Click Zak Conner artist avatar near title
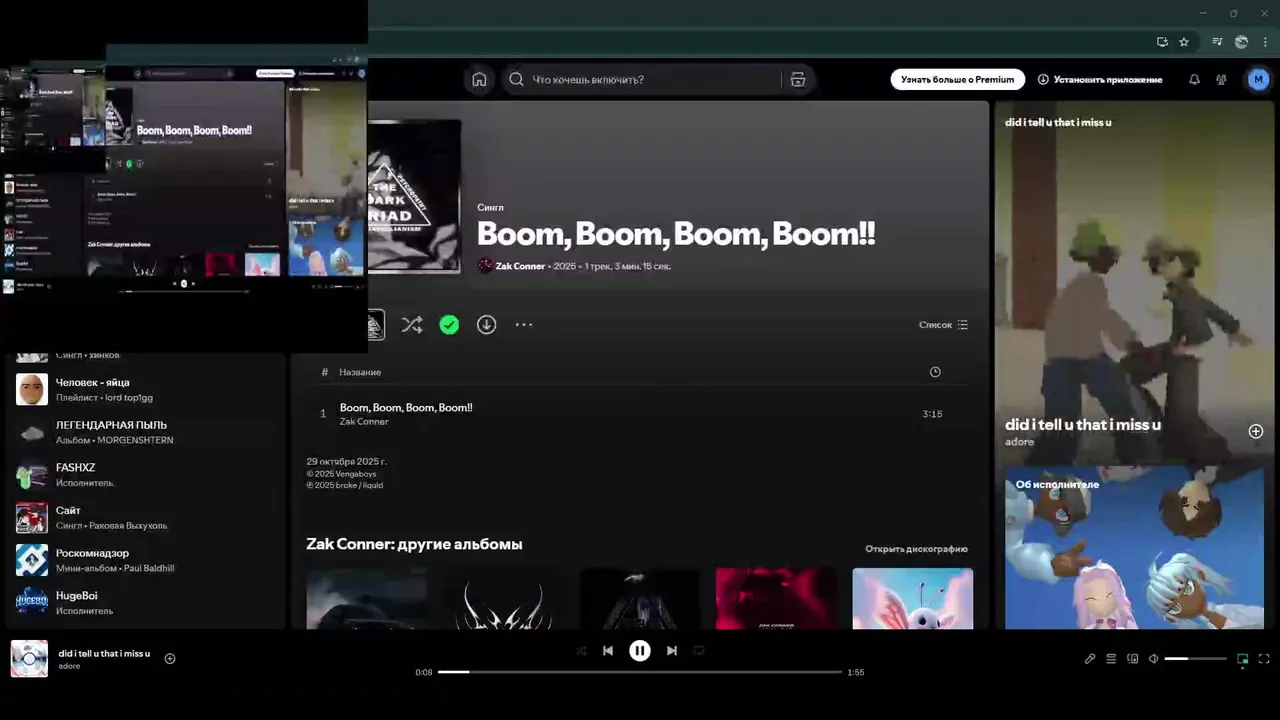This screenshot has height=720, width=1280. [485, 266]
